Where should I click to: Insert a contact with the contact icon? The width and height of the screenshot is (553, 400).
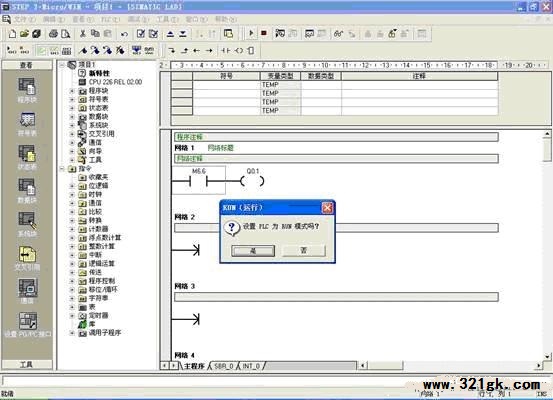226,51
